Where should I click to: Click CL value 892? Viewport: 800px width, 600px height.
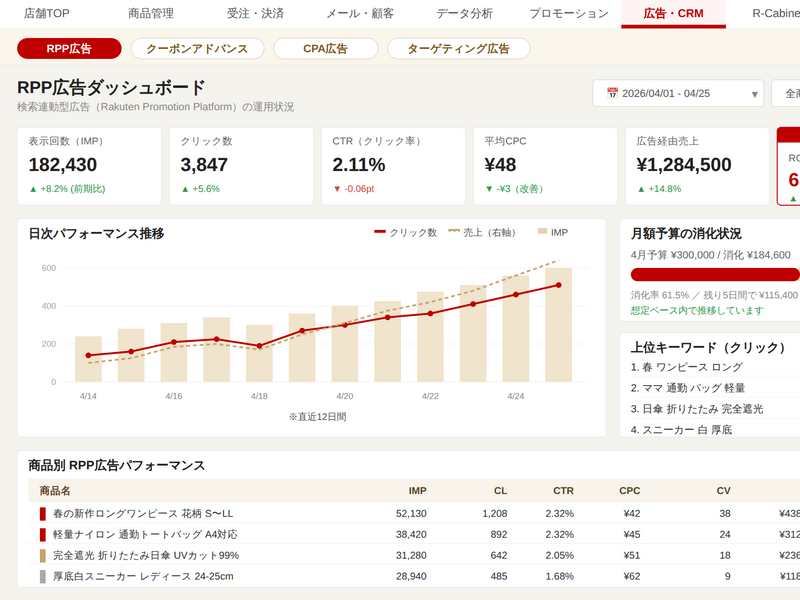click(x=499, y=535)
